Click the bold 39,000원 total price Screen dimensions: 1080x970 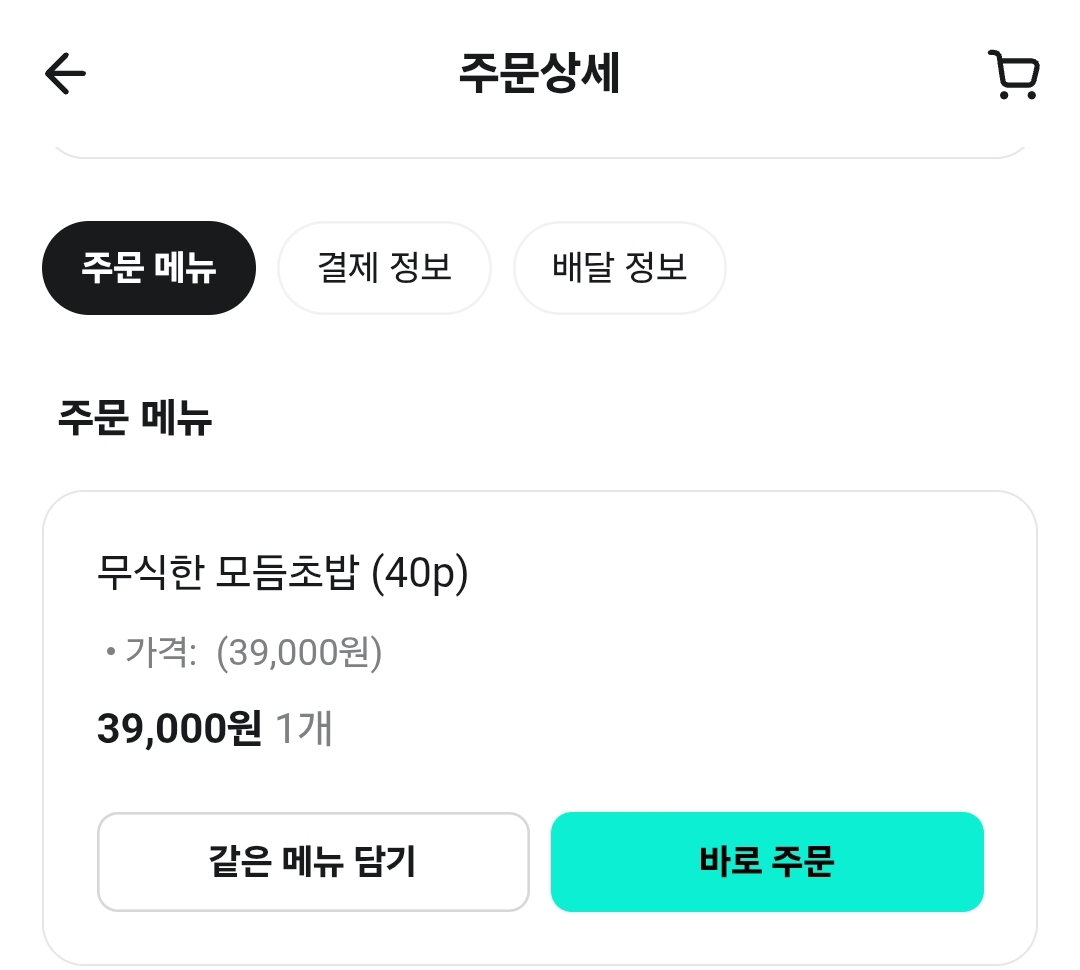tap(180, 729)
